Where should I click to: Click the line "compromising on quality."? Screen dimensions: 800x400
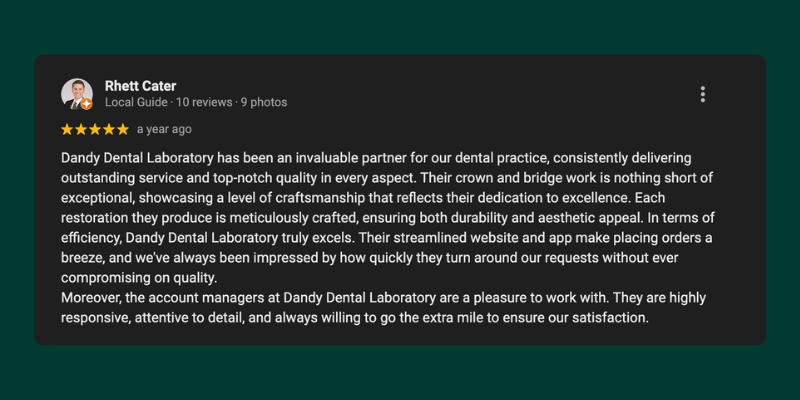click(x=139, y=278)
